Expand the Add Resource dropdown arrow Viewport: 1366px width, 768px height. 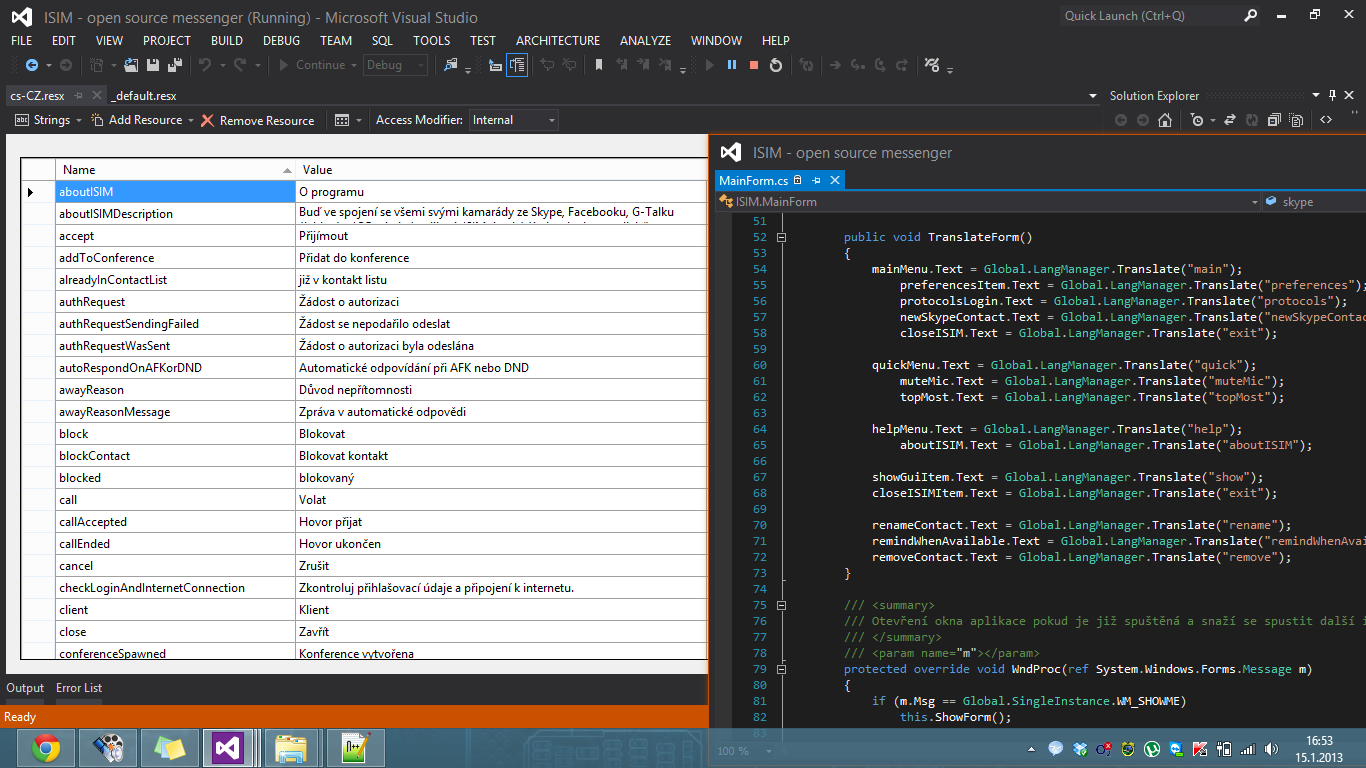(x=191, y=120)
